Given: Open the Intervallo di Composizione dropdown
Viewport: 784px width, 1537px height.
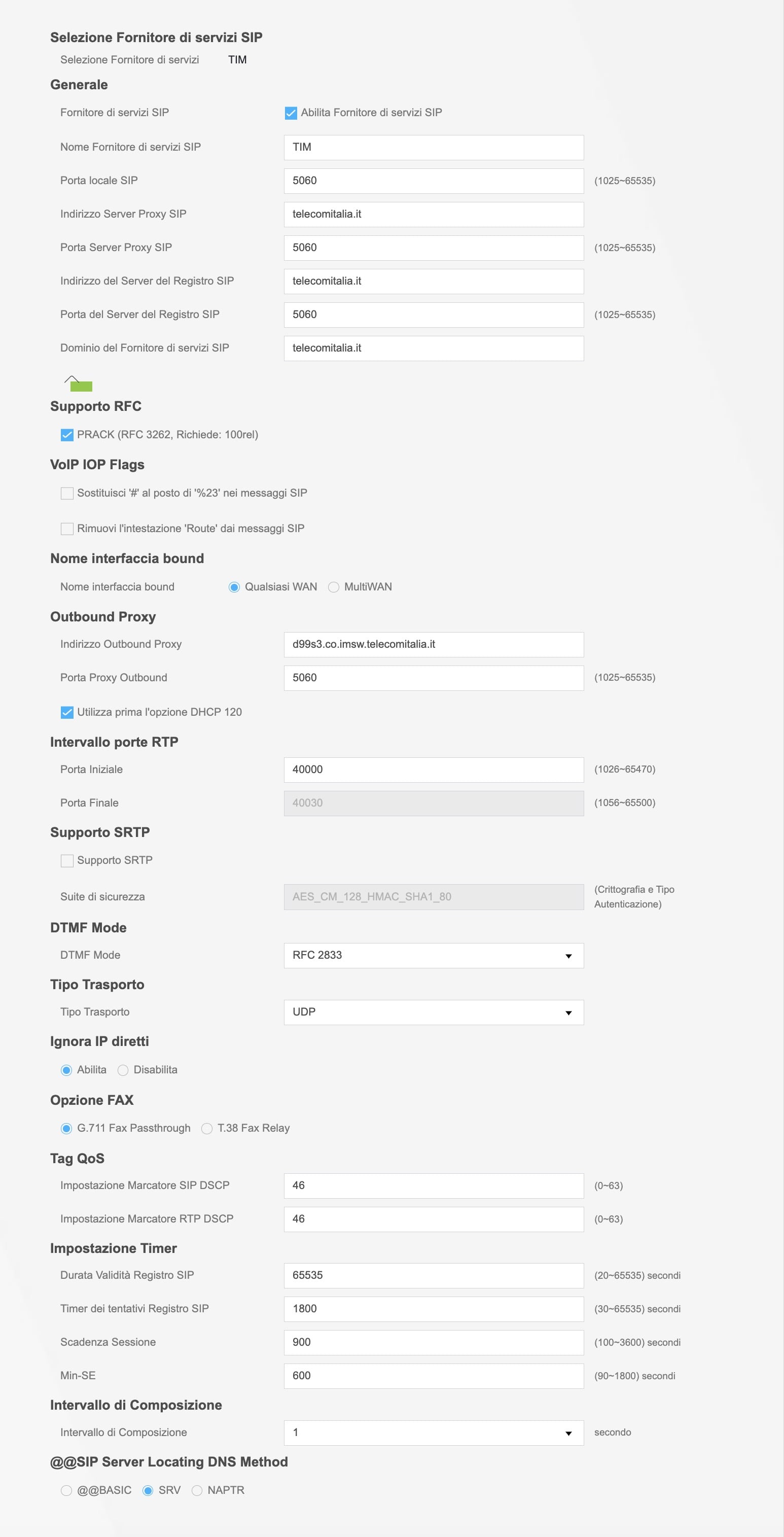Looking at the screenshot, I should [x=433, y=1433].
